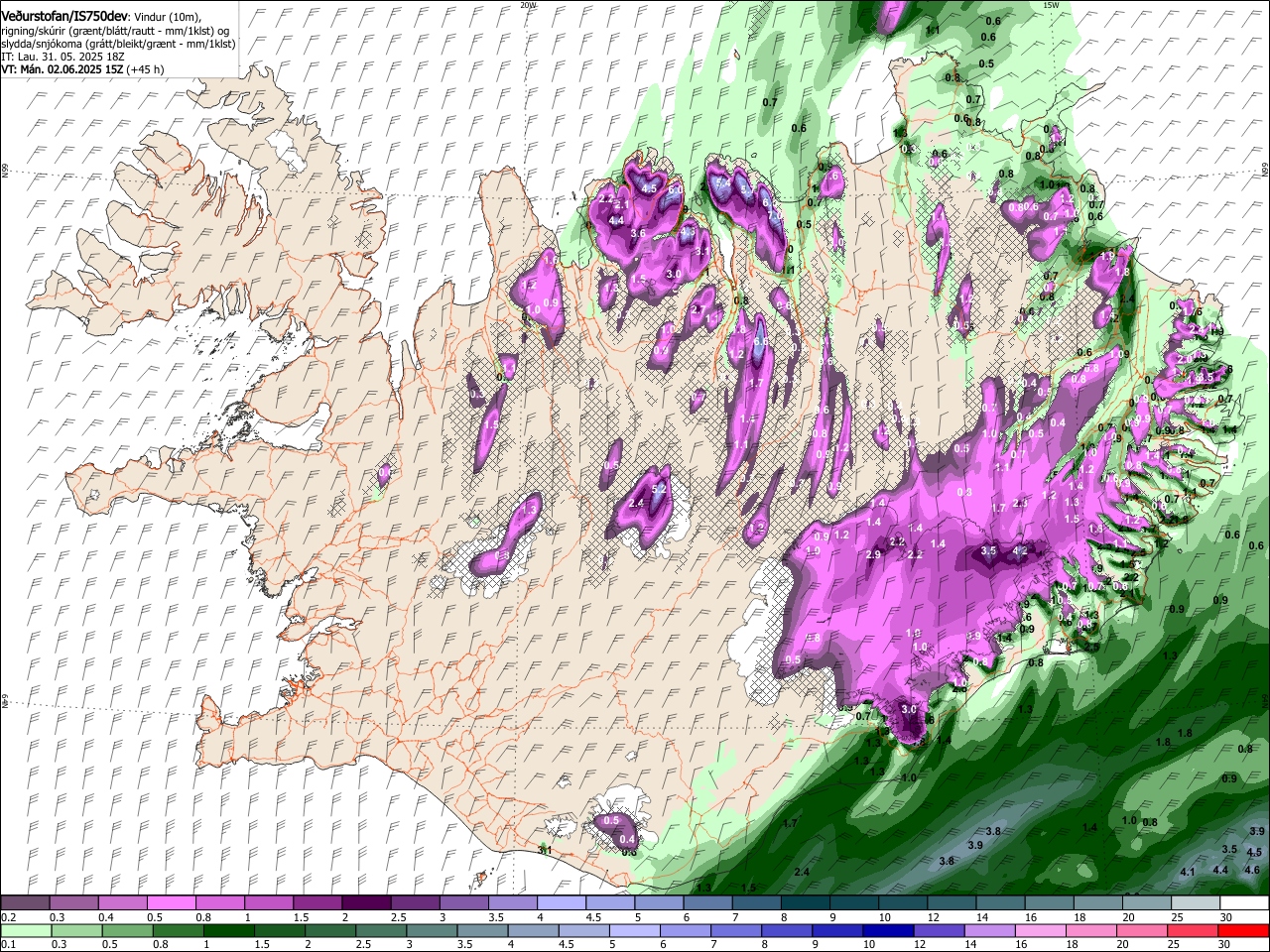Screen dimensions: 1270x952
Task: Click the 2.9 value on the glacier area
Action: (874, 554)
